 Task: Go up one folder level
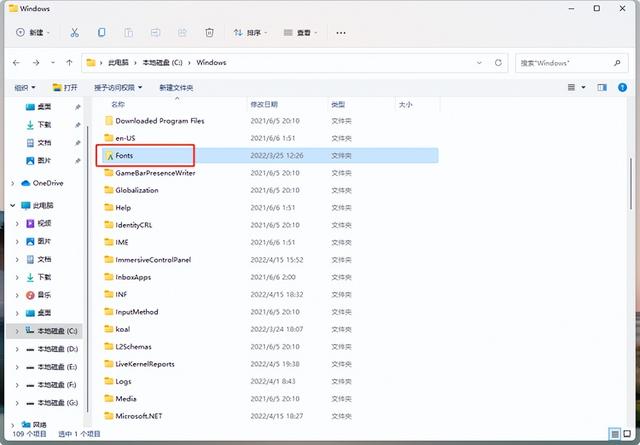[x=69, y=62]
